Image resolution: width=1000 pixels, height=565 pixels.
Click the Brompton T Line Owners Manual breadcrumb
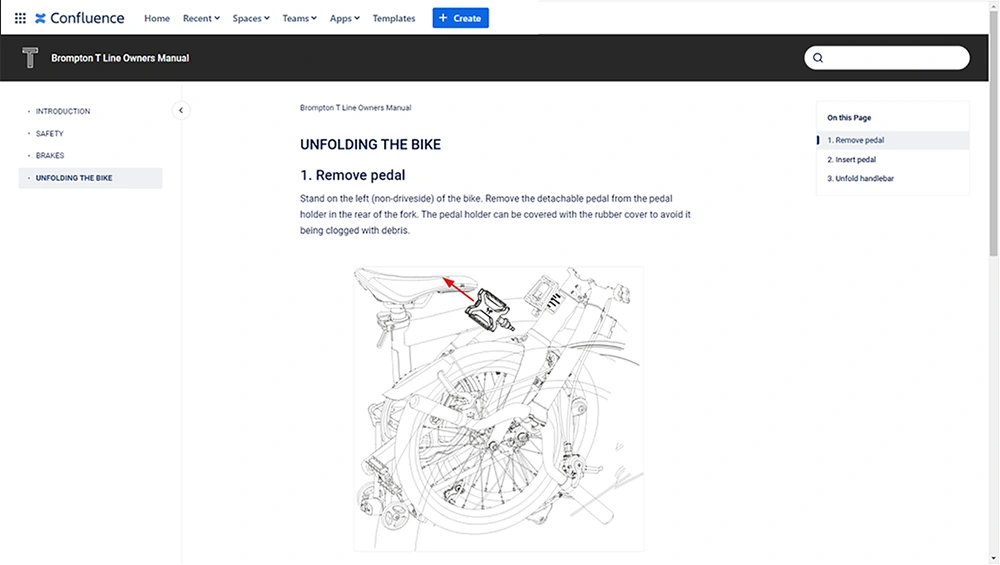pyautogui.click(x=355, y=108)
